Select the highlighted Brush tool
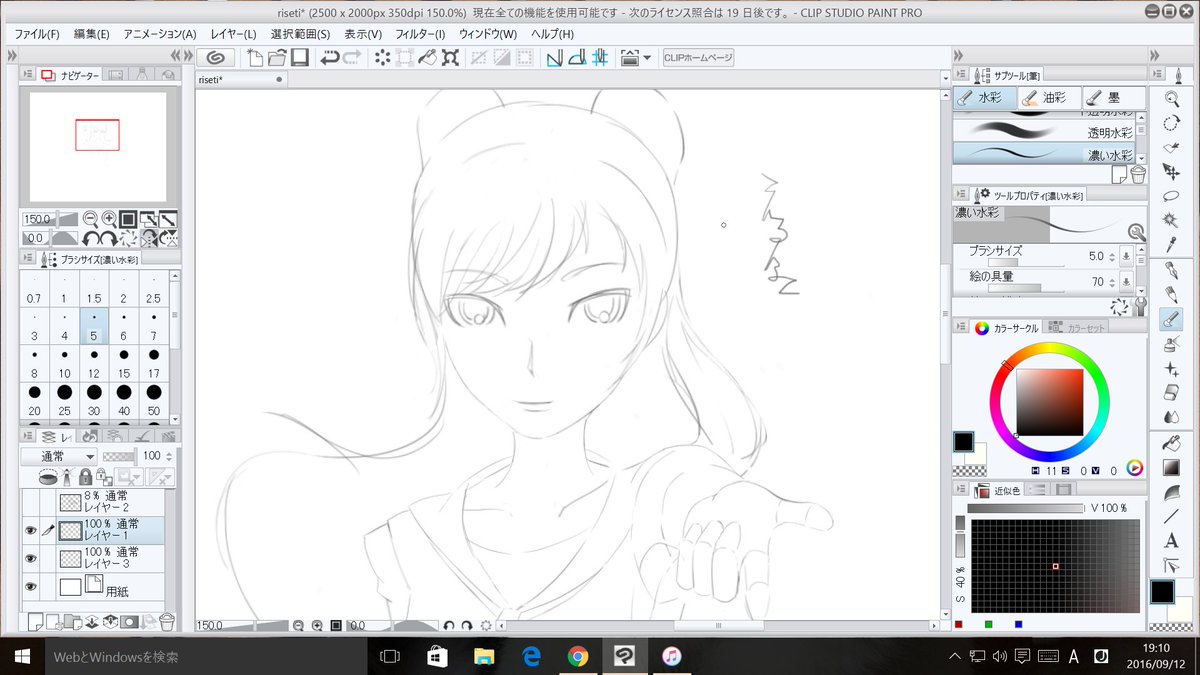The height and width of the screenshot is (675, 1200). pos(1171,320)
